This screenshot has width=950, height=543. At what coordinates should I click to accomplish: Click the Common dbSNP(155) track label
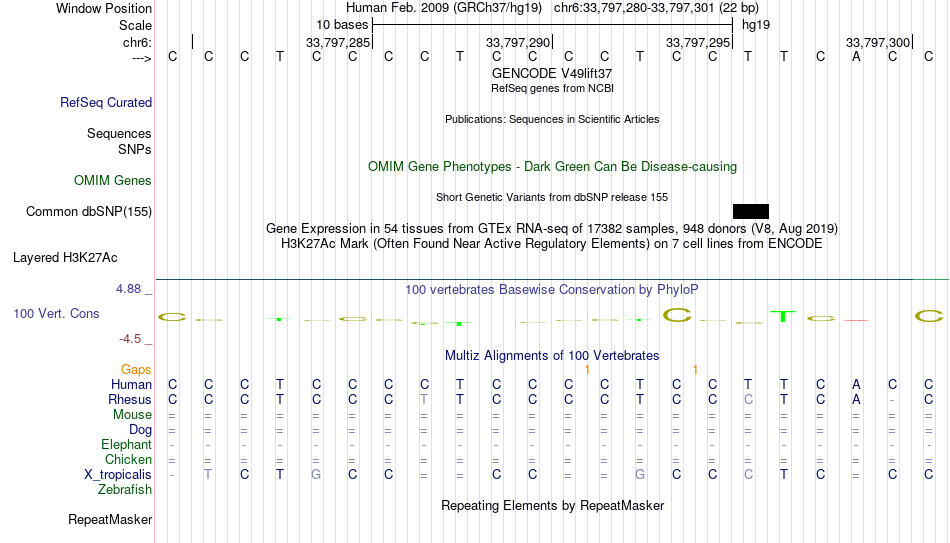point(89,212)
